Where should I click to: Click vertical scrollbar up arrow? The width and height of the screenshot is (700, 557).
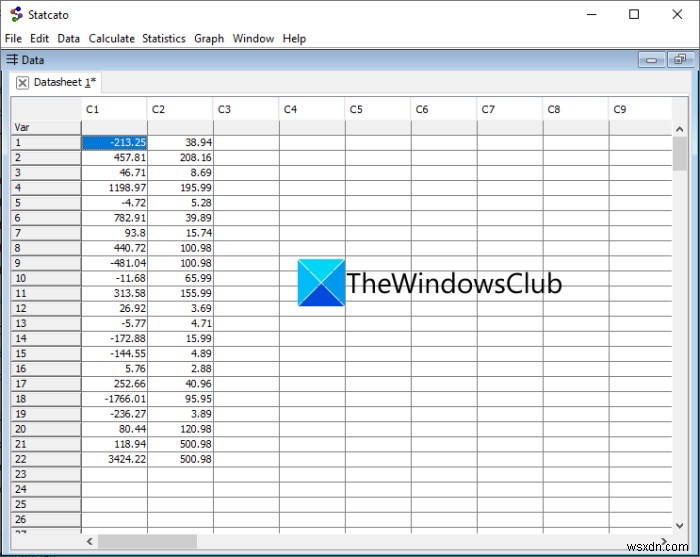tap(679, 129)
